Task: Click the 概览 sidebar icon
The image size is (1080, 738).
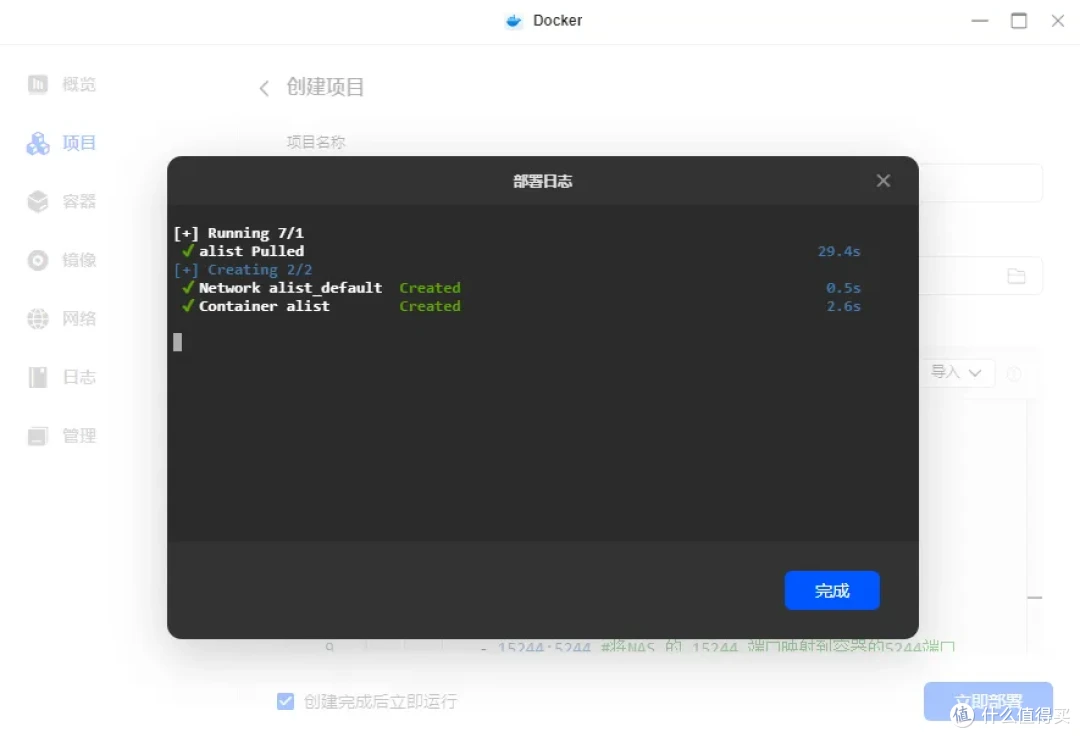Action: point(38,84)
